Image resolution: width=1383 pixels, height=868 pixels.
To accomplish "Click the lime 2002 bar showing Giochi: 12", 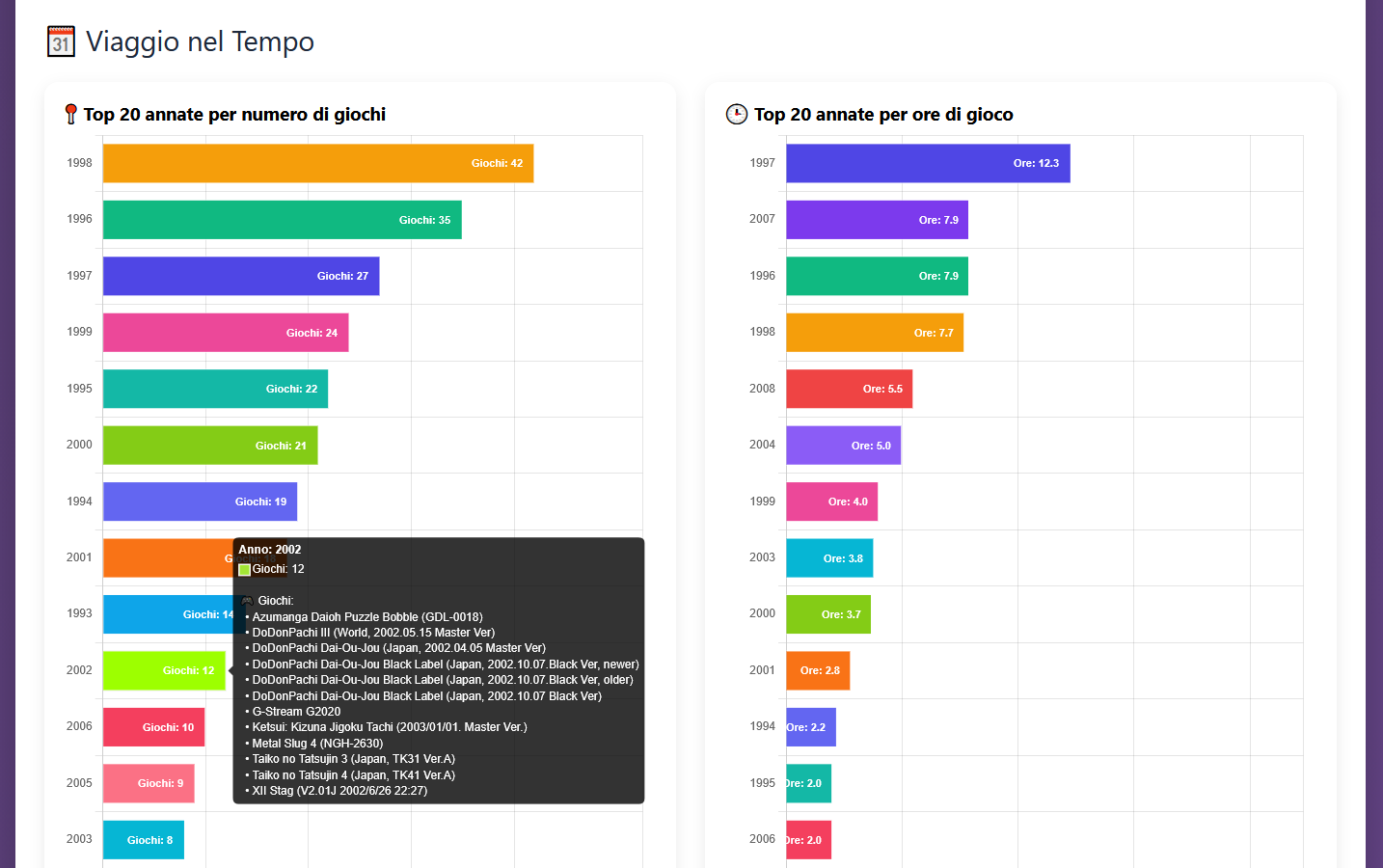I will [164, 670].
